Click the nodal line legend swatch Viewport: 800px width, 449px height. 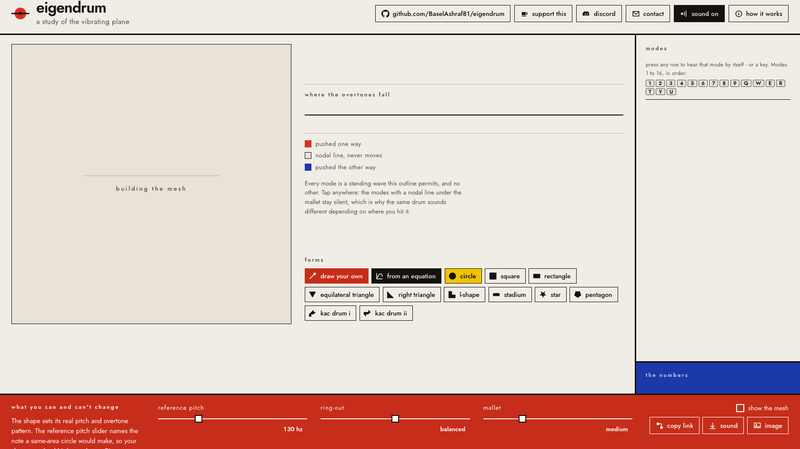308,156
